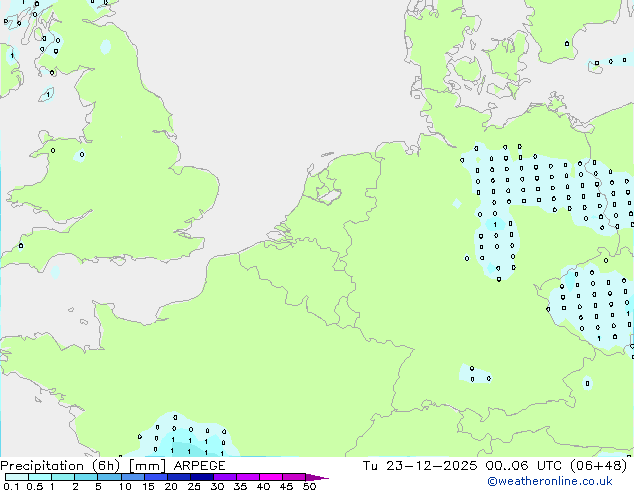634x490 pixels.
Task: Click the 25–30 mm dark navy legend box
Action: point(202,477)
